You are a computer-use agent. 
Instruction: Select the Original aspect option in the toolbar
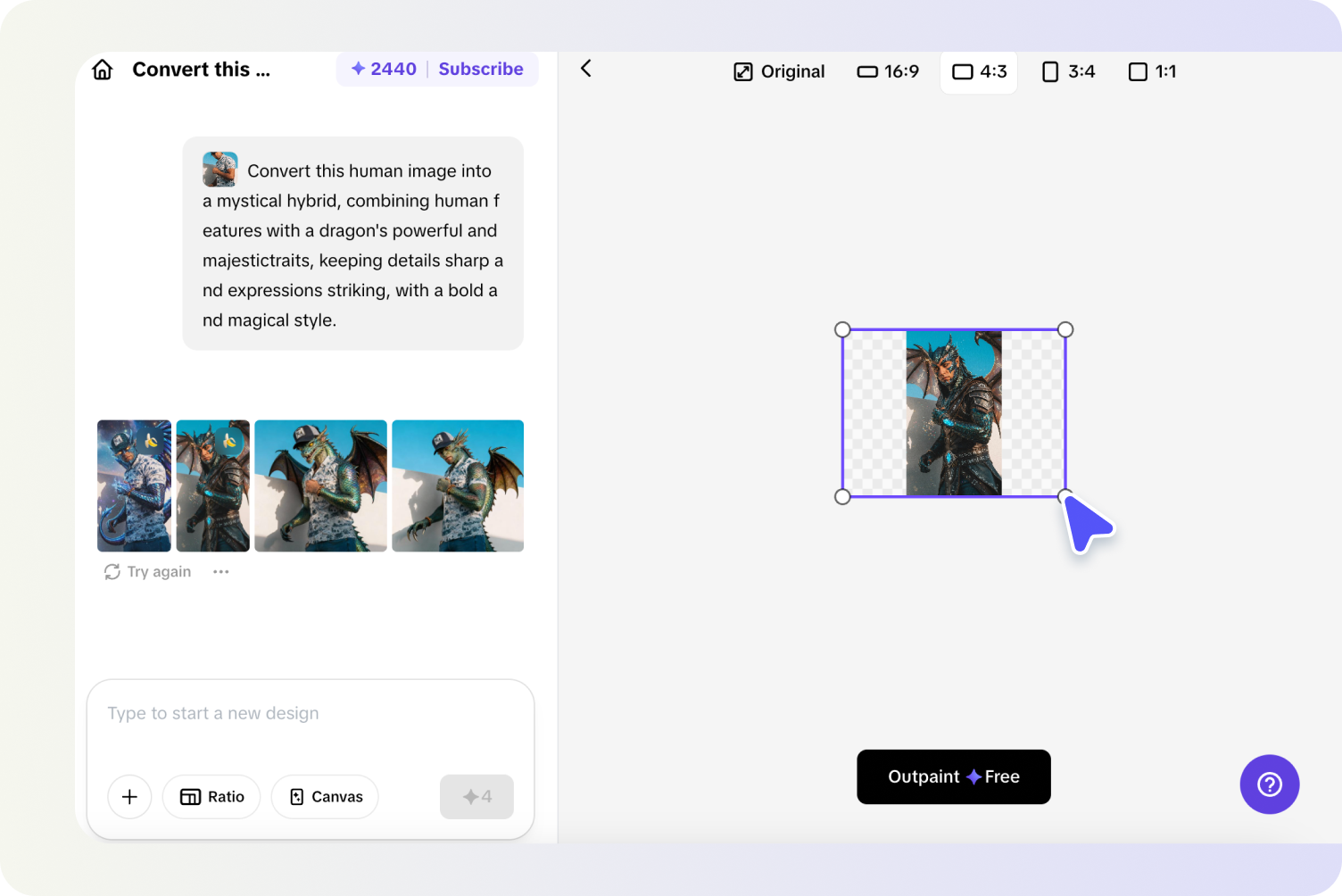[x=778, y=71]
